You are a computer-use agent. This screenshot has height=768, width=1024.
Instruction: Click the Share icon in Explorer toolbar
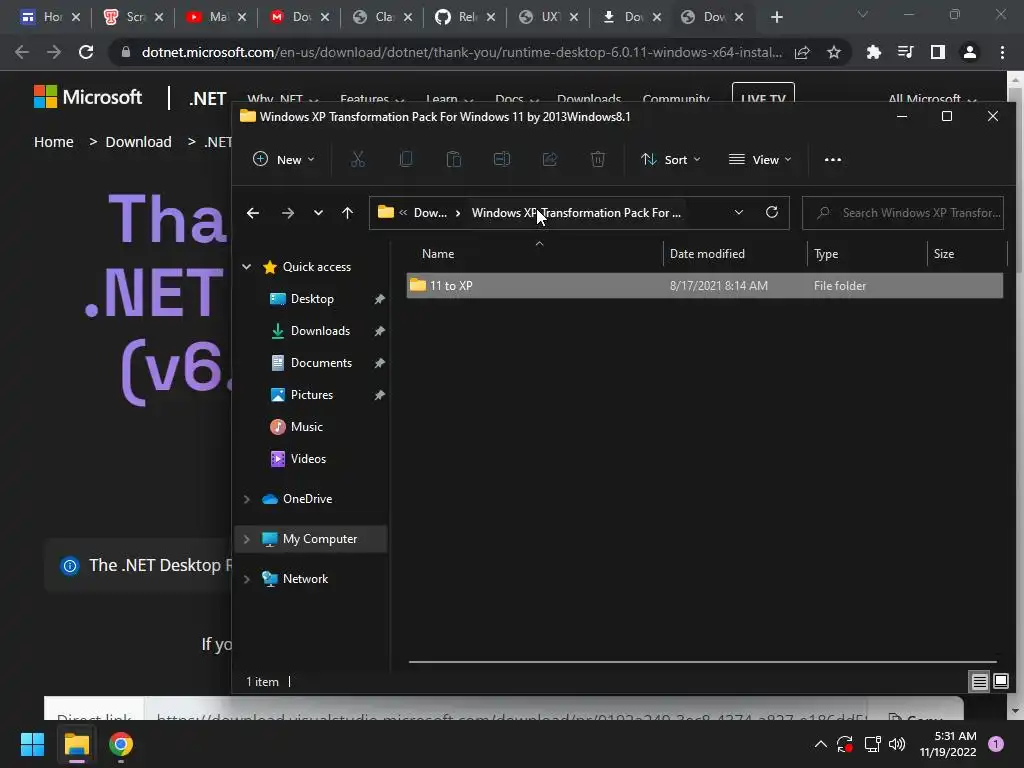550,159
